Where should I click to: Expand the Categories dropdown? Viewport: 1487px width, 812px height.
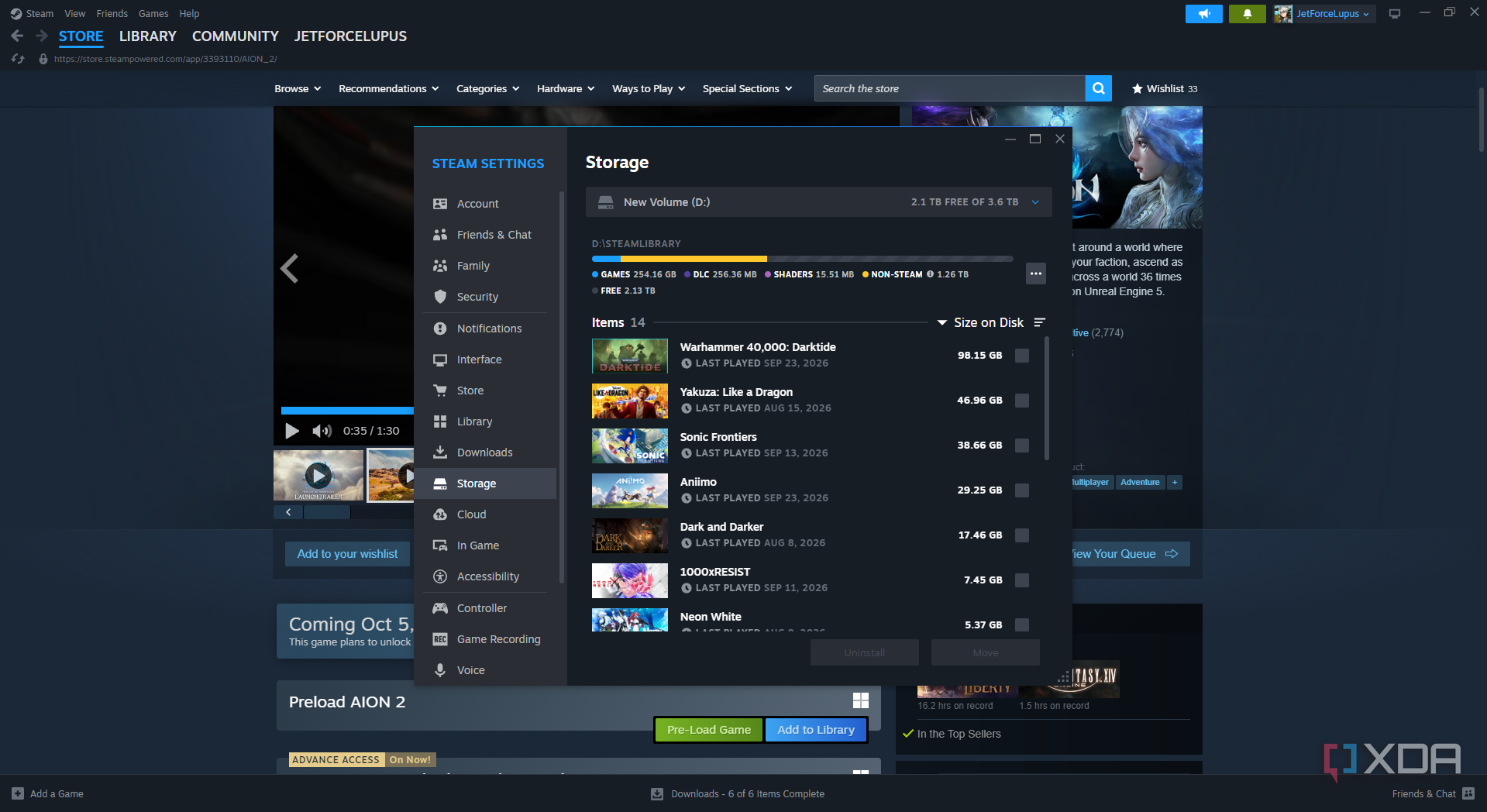[x=488, y=88]
